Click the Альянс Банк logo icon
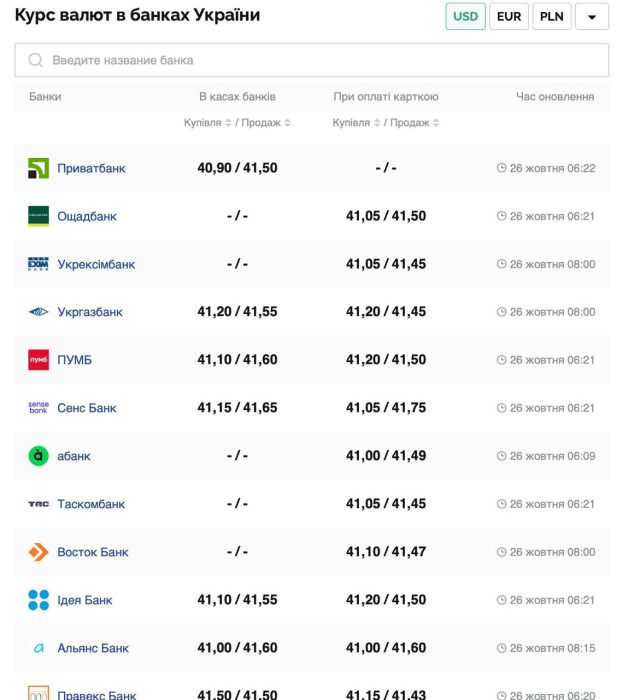The image size is (617, 700). tap(38, 648)
